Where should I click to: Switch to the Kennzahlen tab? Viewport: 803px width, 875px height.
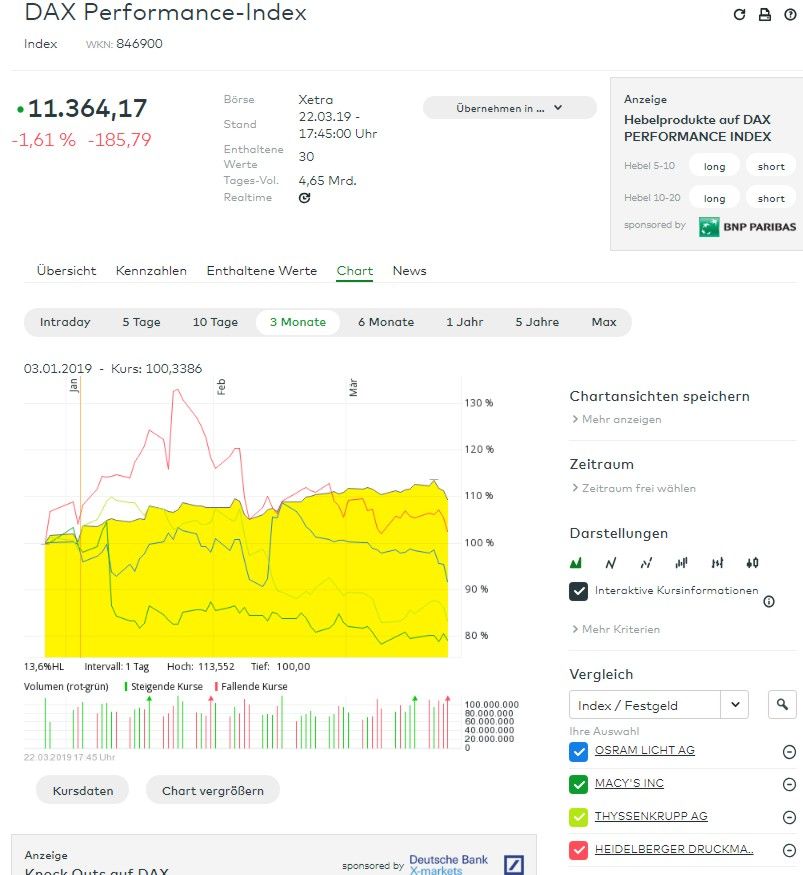pyautogui.click(x=151, y=271)
